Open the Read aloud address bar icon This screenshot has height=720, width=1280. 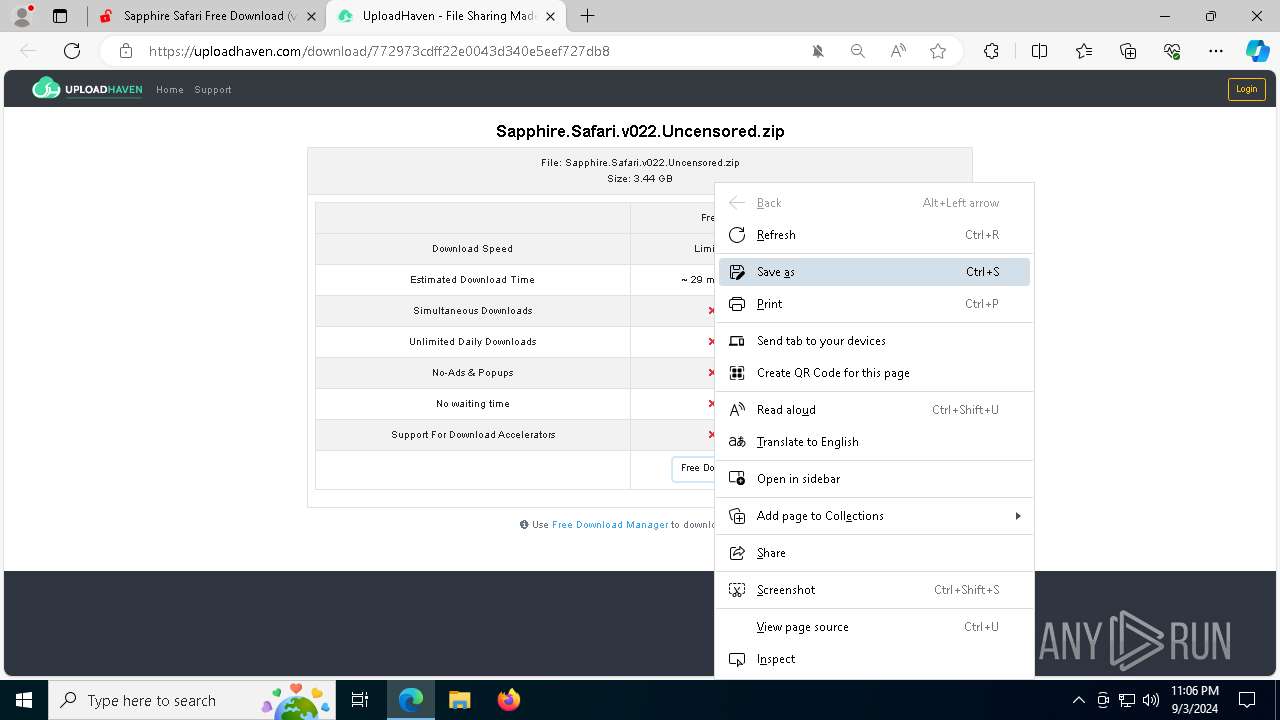[898, 51]
